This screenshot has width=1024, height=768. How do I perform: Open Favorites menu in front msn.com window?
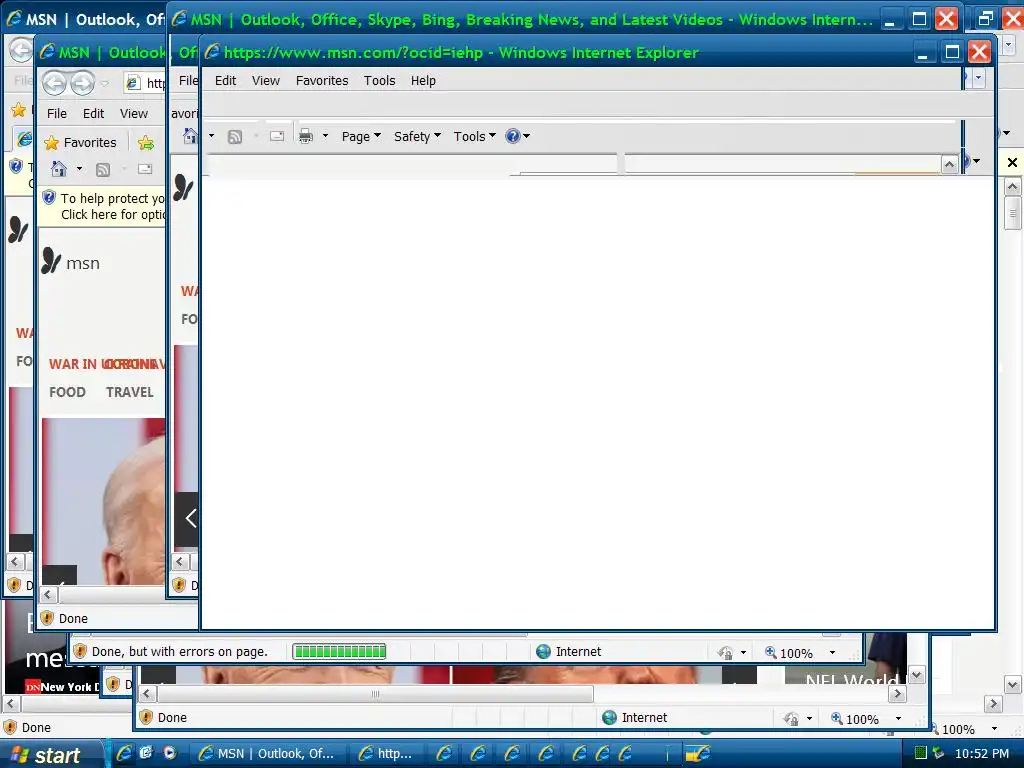click(322, 80)
